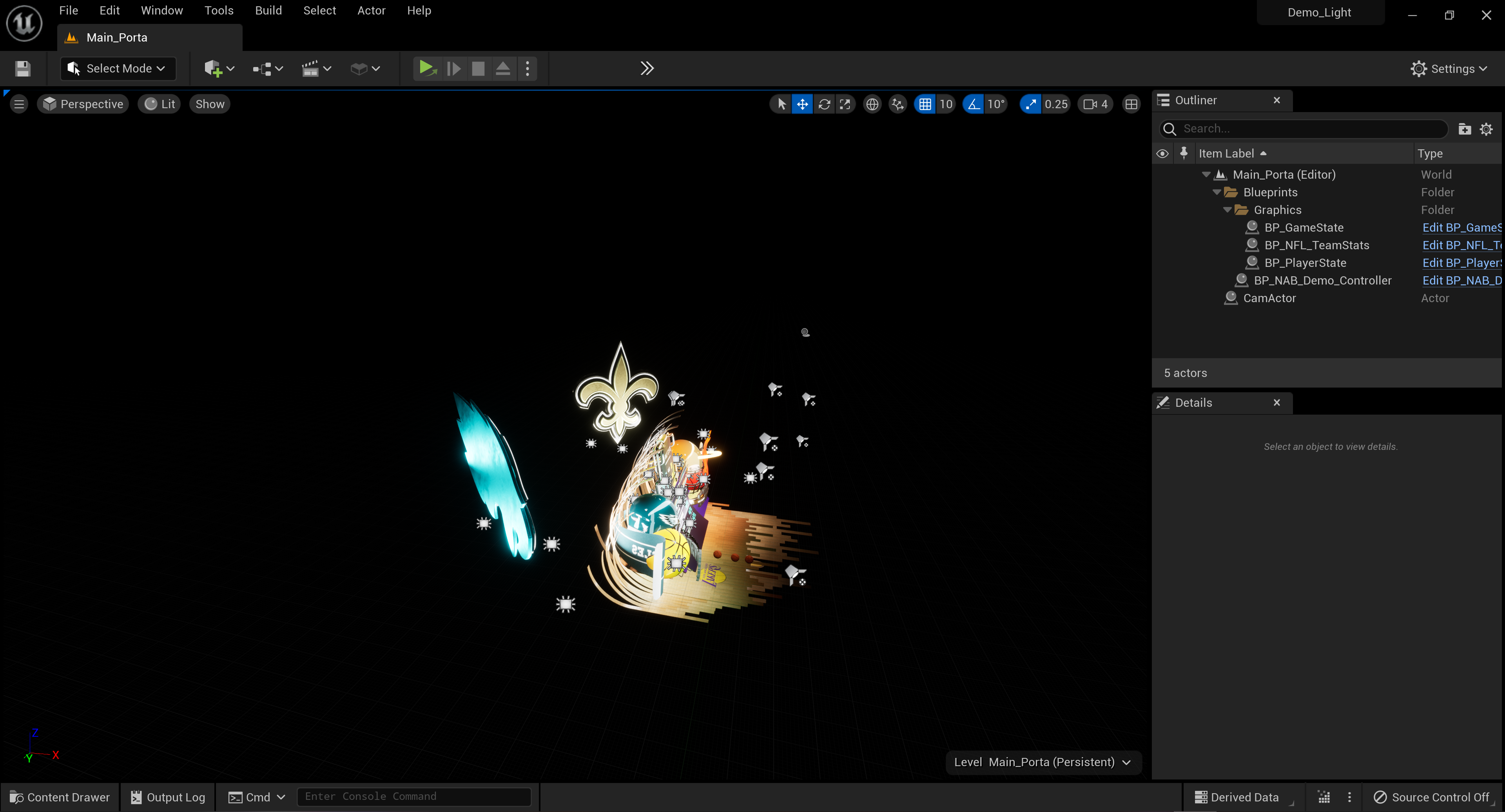Toggle world/local coordinate space globe icon

[872, 104]
